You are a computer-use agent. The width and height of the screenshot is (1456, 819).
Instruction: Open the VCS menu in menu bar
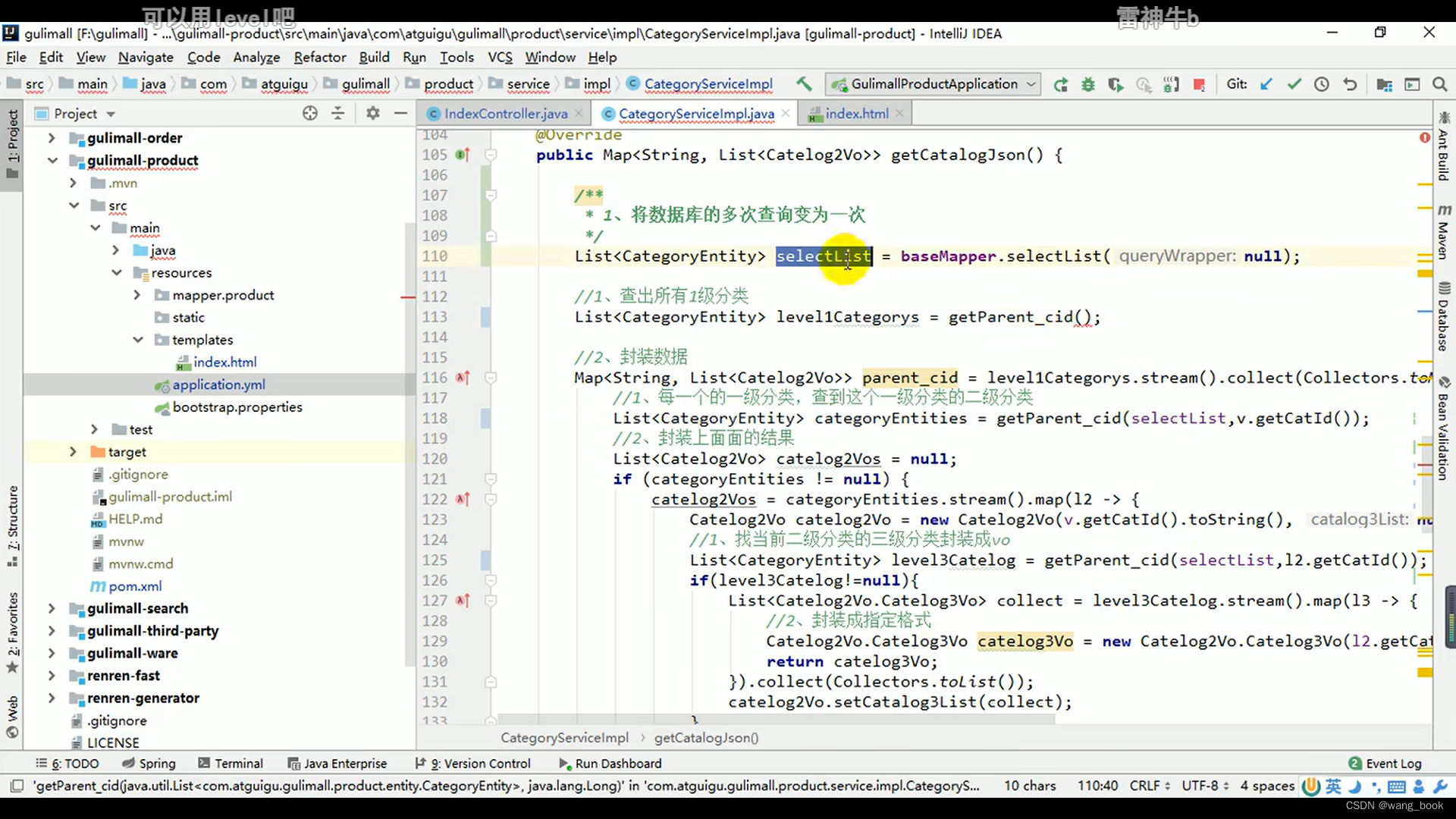500,57
